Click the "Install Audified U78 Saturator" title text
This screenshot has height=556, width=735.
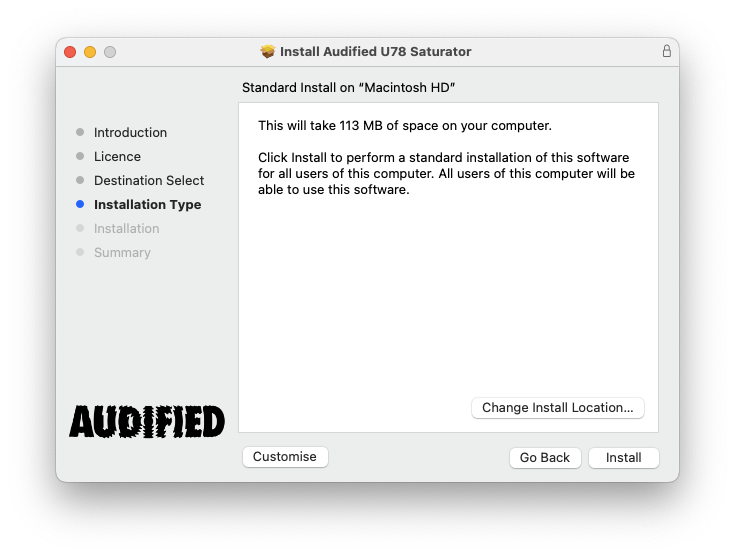(x=375, y=51)
